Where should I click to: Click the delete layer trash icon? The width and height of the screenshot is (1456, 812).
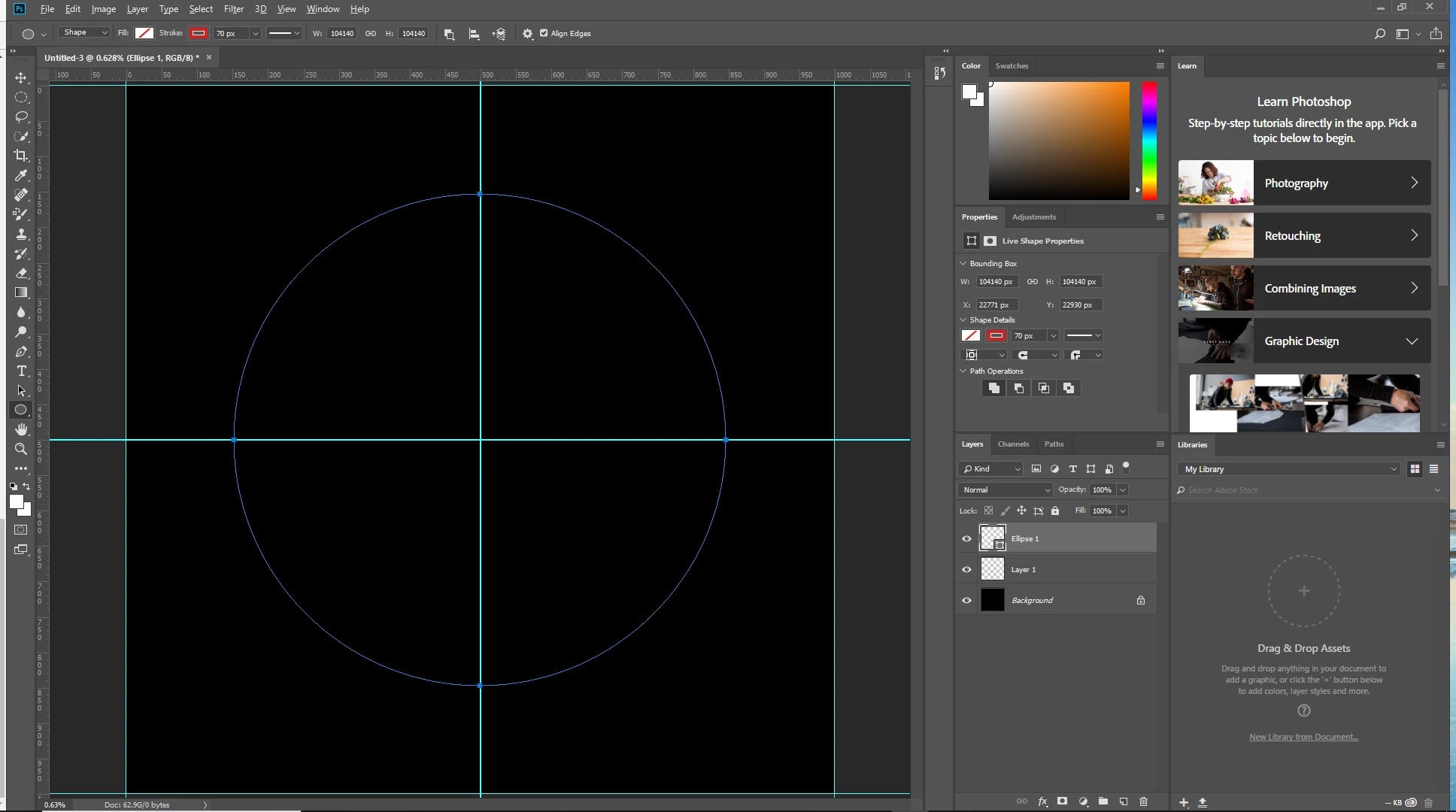point(1143,801)
